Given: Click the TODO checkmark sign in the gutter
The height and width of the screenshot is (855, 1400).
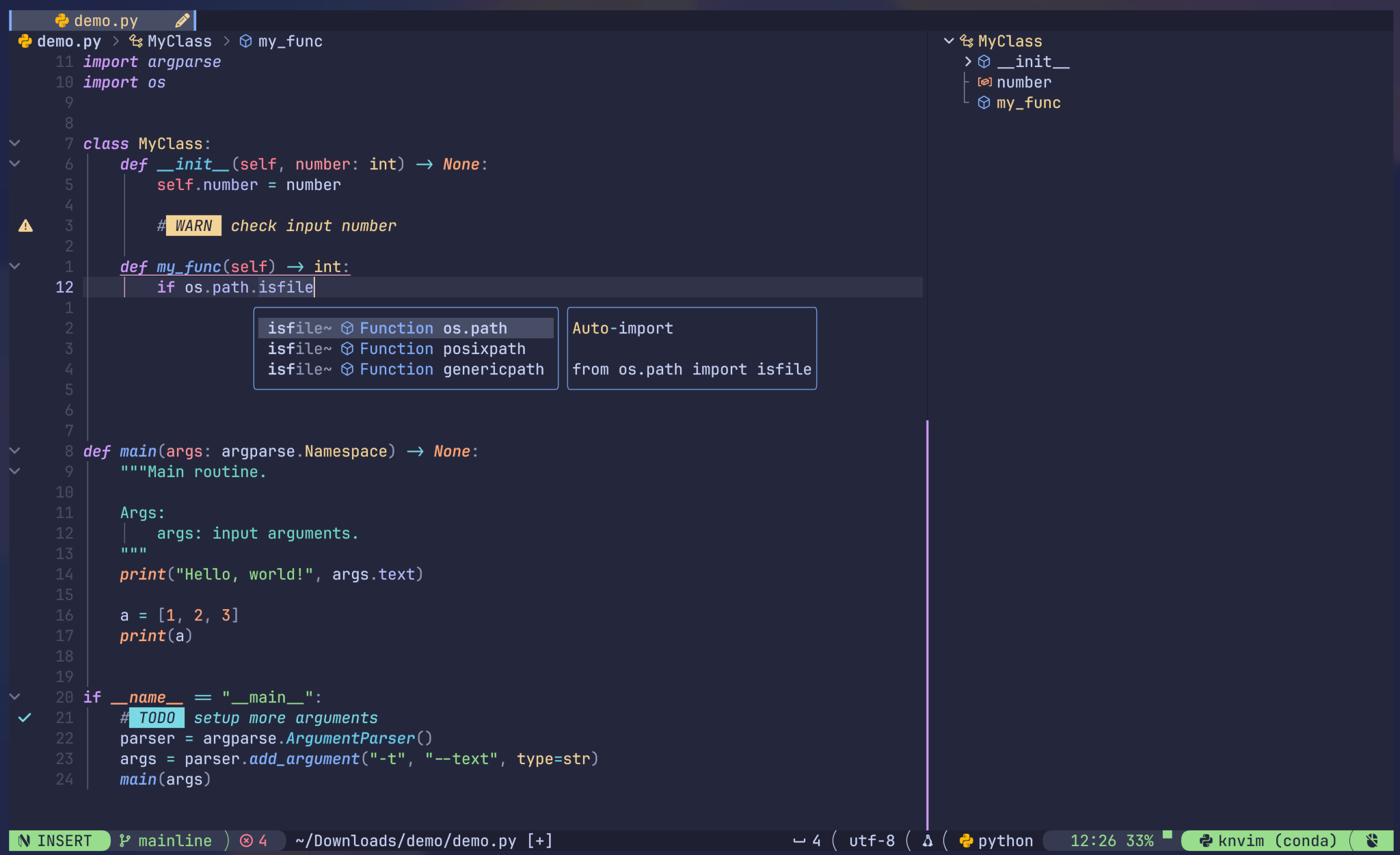Looking at the screenshot, I should coord(25,718).
